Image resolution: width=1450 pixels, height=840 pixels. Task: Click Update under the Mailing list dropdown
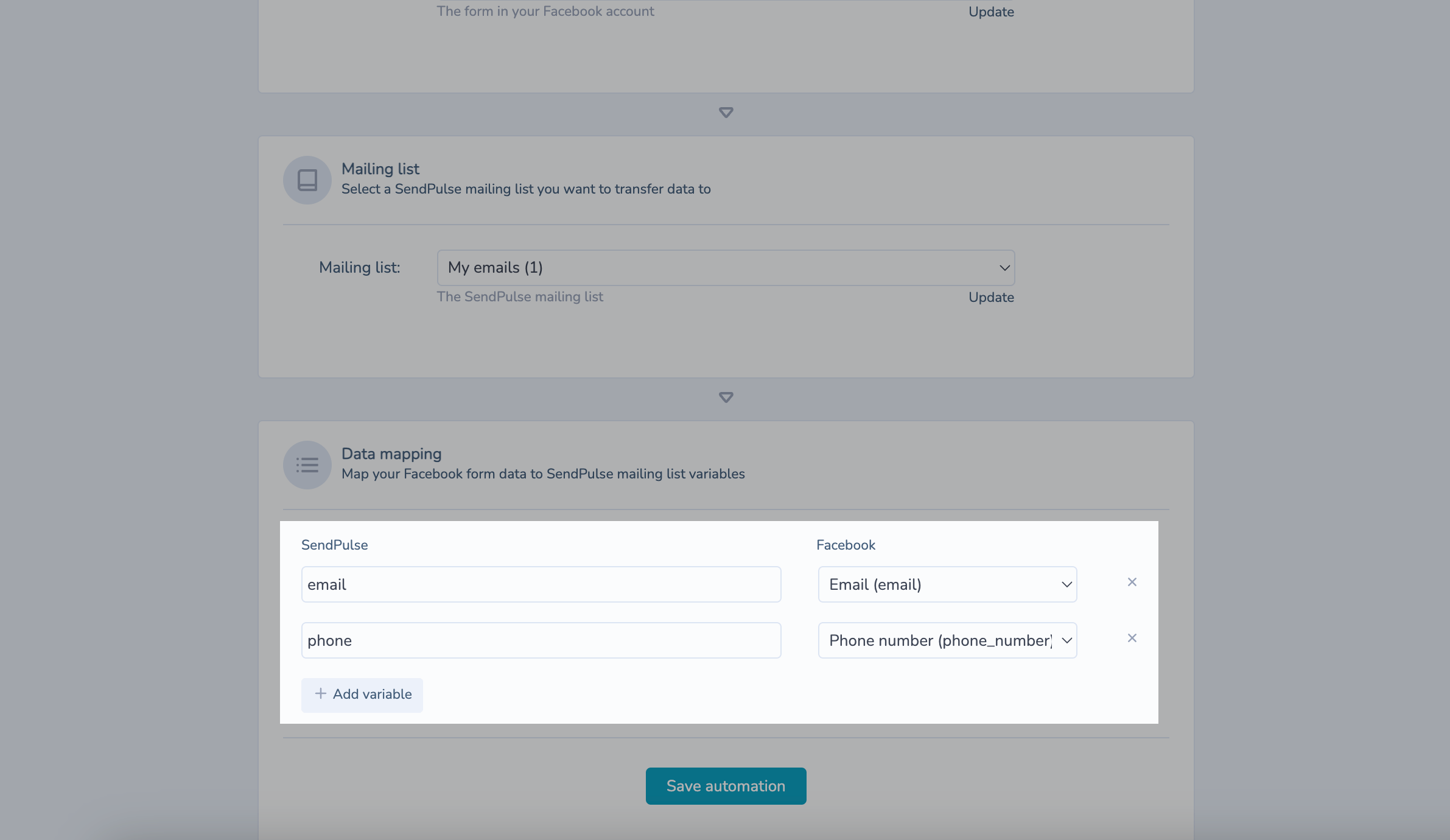pyautogui.click(x=991, y=298)
